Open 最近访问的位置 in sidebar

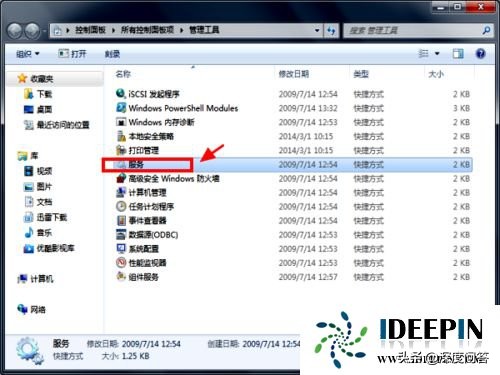57,125
